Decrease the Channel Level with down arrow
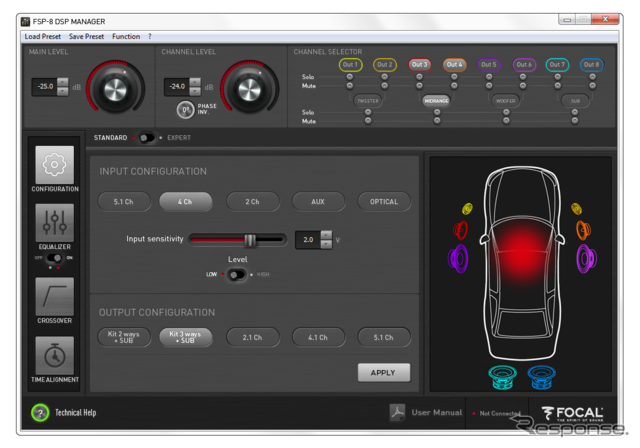640x448 pixels. pyautogui.click(x=195, y=91)
